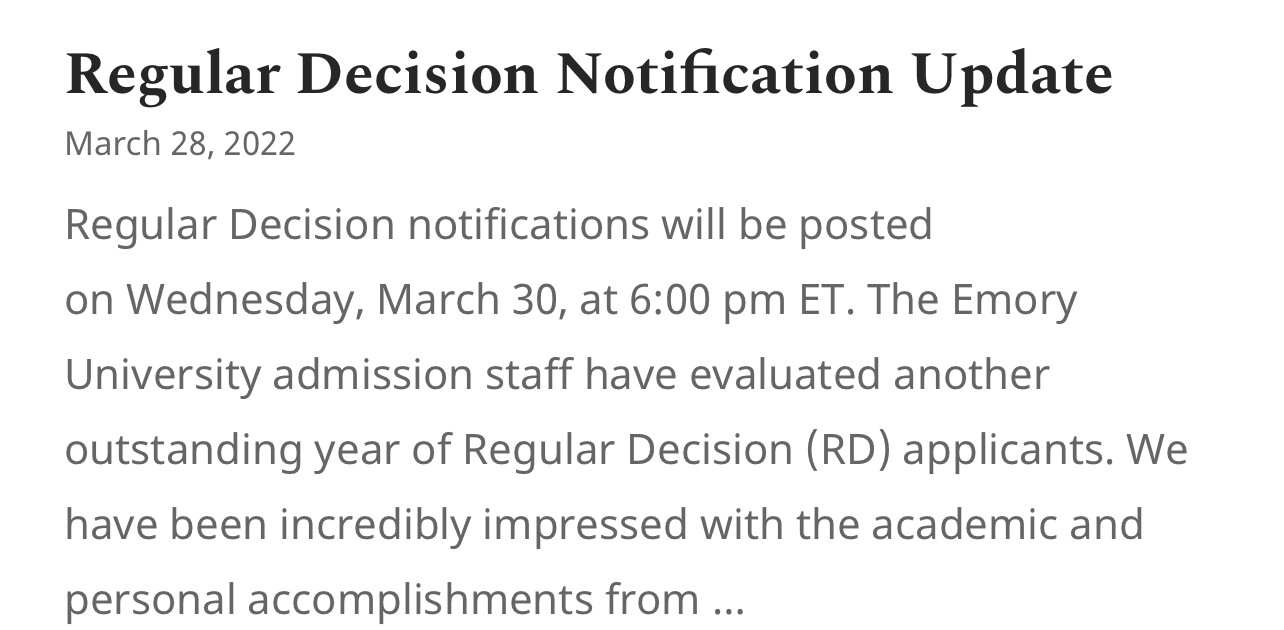Click the word "Decision" in the headline
Image resolution: width=1284 pixels, height=630 pixels.
coord(417,76)
